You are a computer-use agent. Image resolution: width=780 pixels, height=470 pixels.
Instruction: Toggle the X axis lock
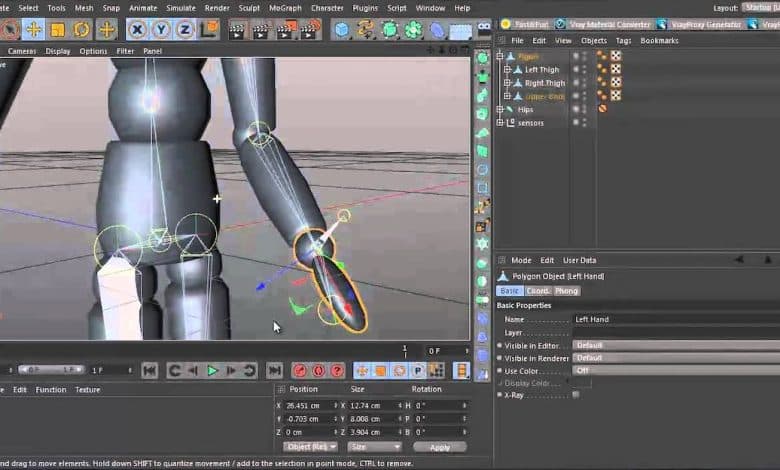[137, 30]
